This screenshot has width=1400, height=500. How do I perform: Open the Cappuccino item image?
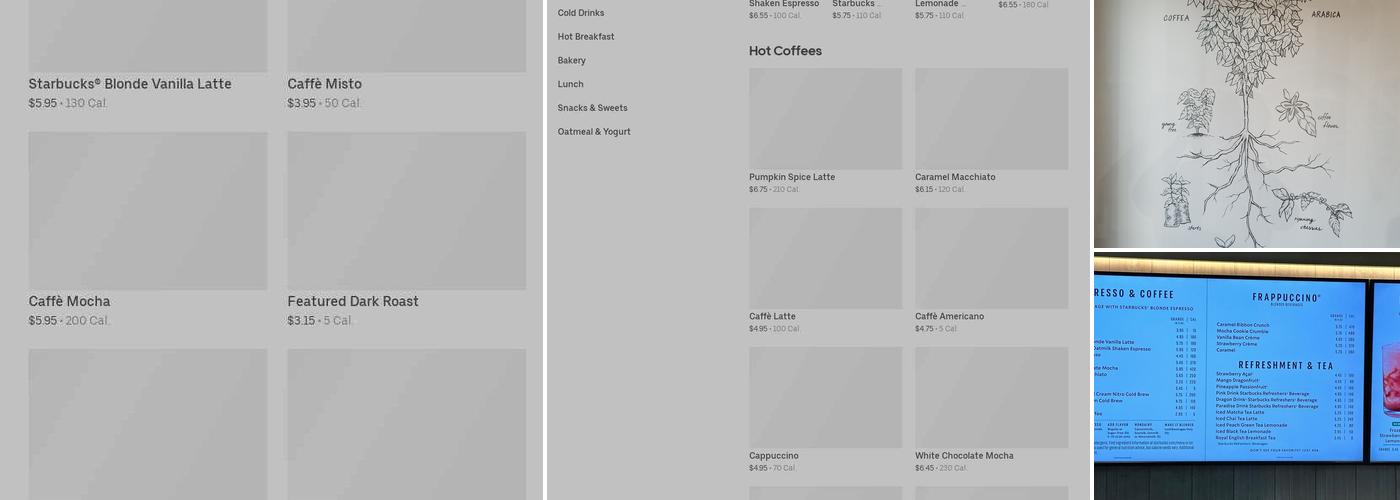[x=825, y=397]
